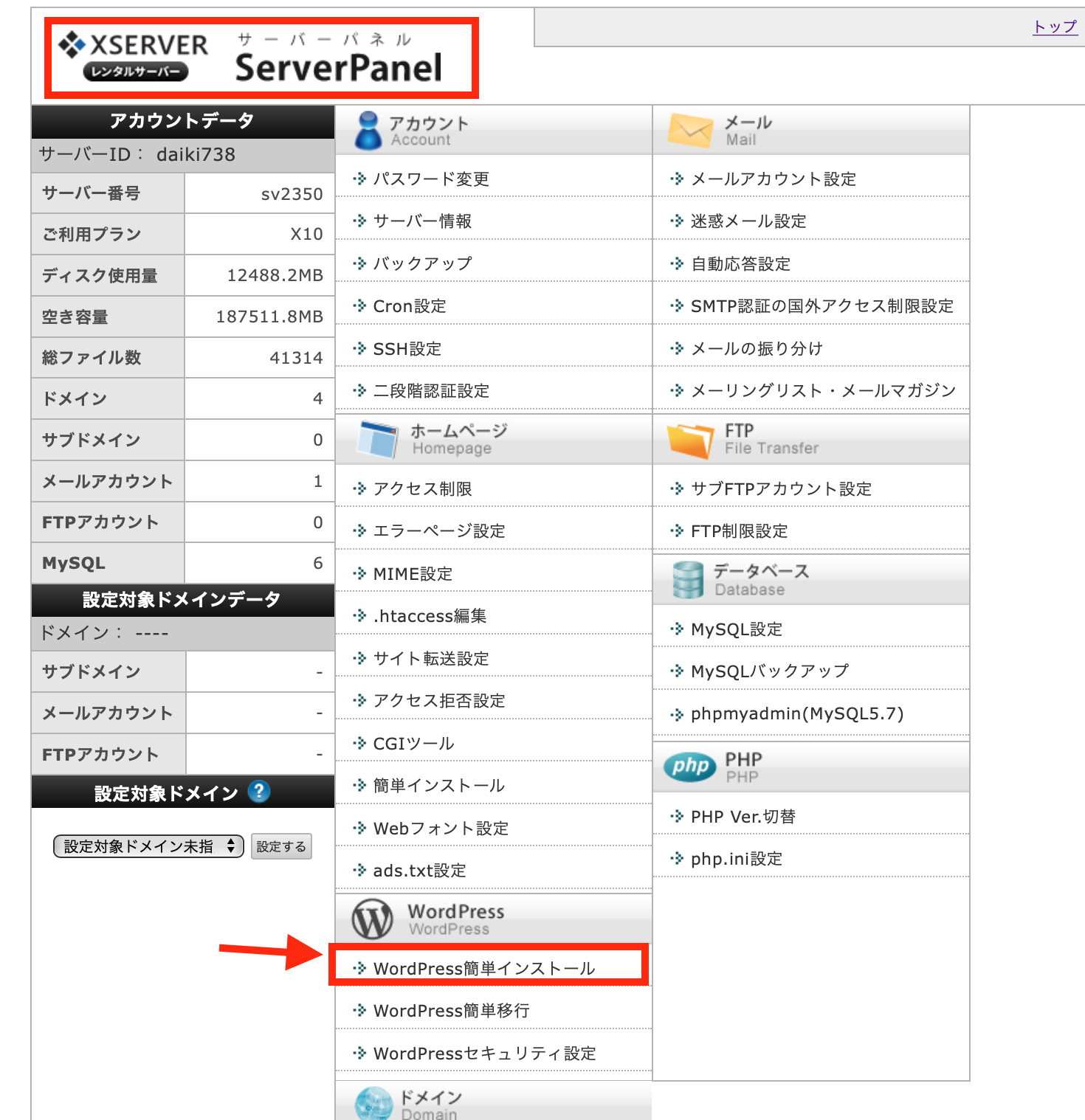Screen dimensions: 1085x1120
Task: Click the Mail envelope icon
Action: click(x=690, y=131)
